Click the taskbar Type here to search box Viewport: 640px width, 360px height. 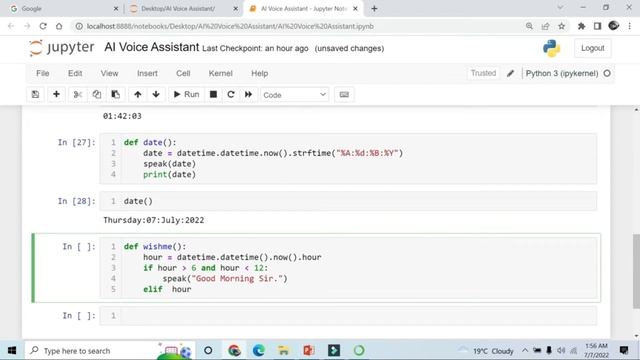point(110,351)
